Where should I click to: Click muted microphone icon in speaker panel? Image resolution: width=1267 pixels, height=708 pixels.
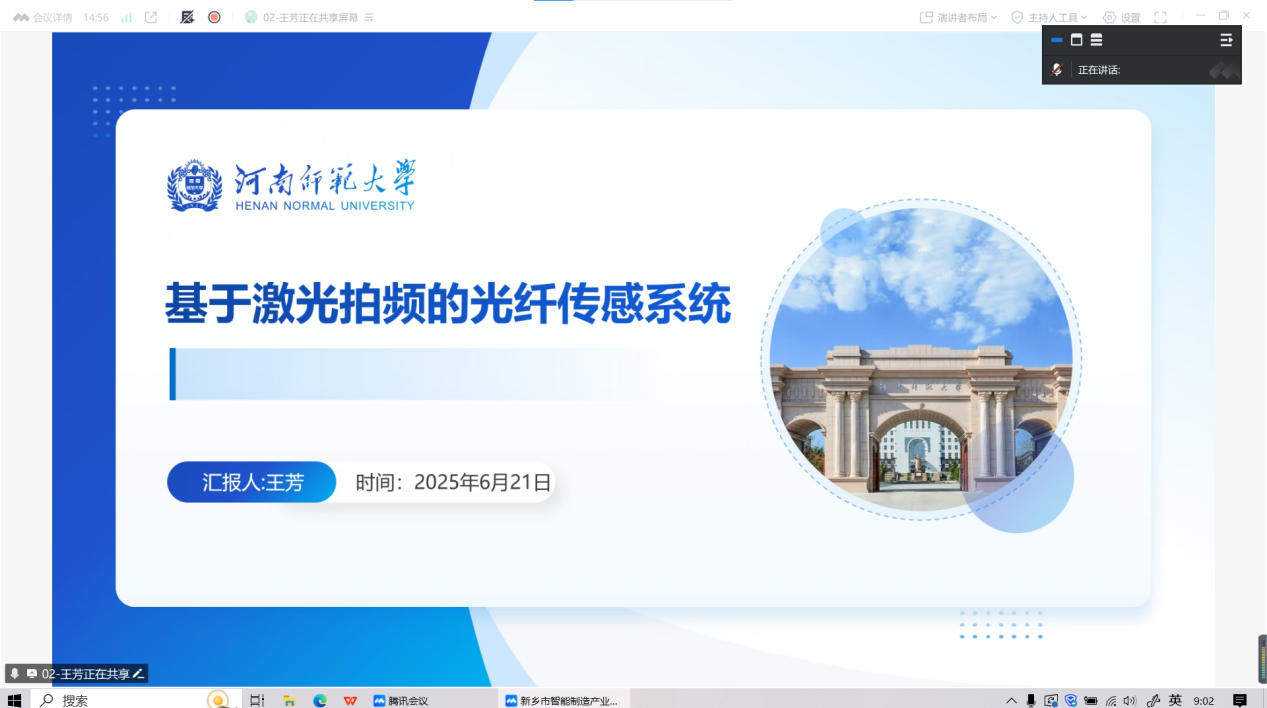pos(1057,70)
